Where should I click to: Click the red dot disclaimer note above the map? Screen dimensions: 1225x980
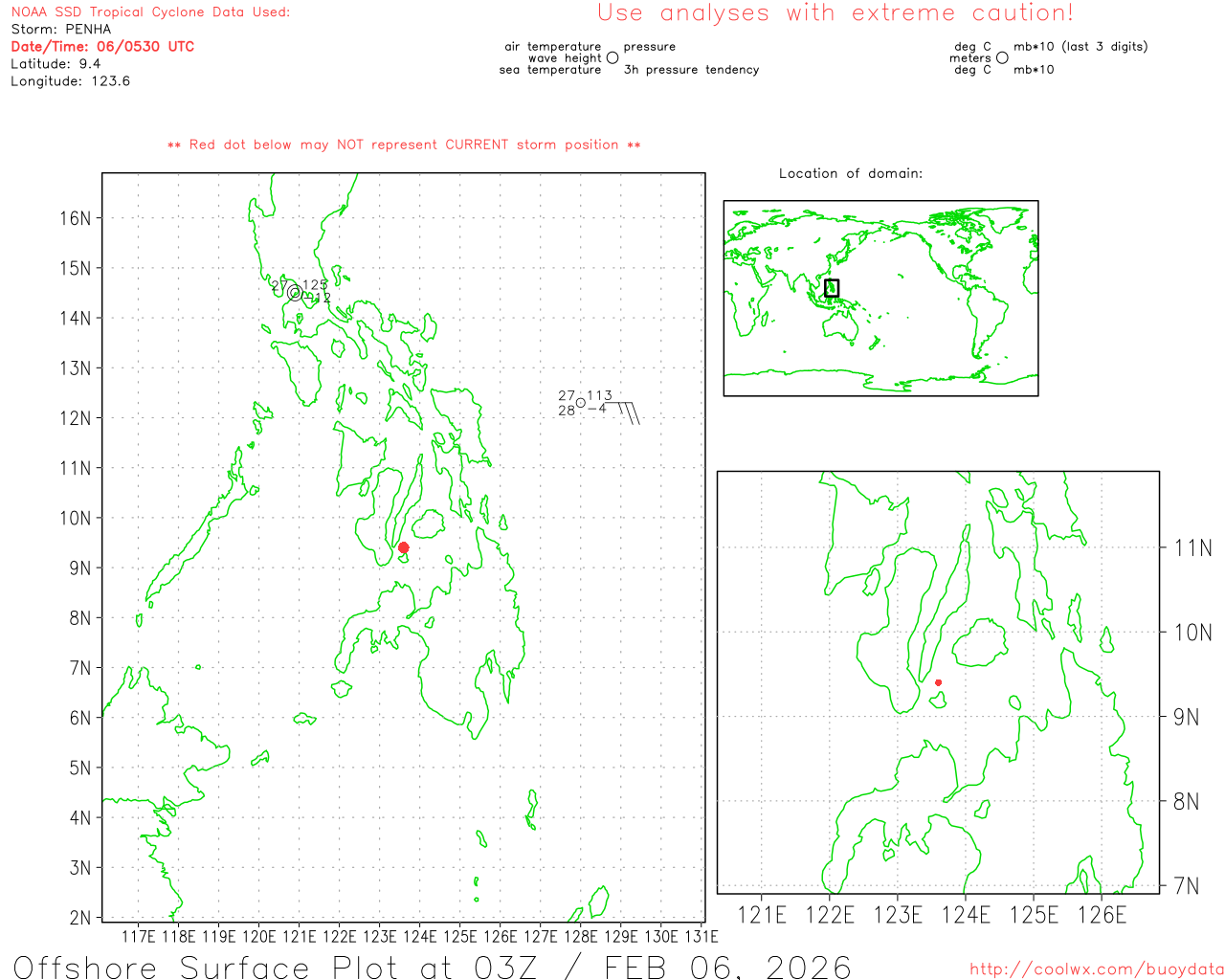pyautogui.click(x=404, y=145)
